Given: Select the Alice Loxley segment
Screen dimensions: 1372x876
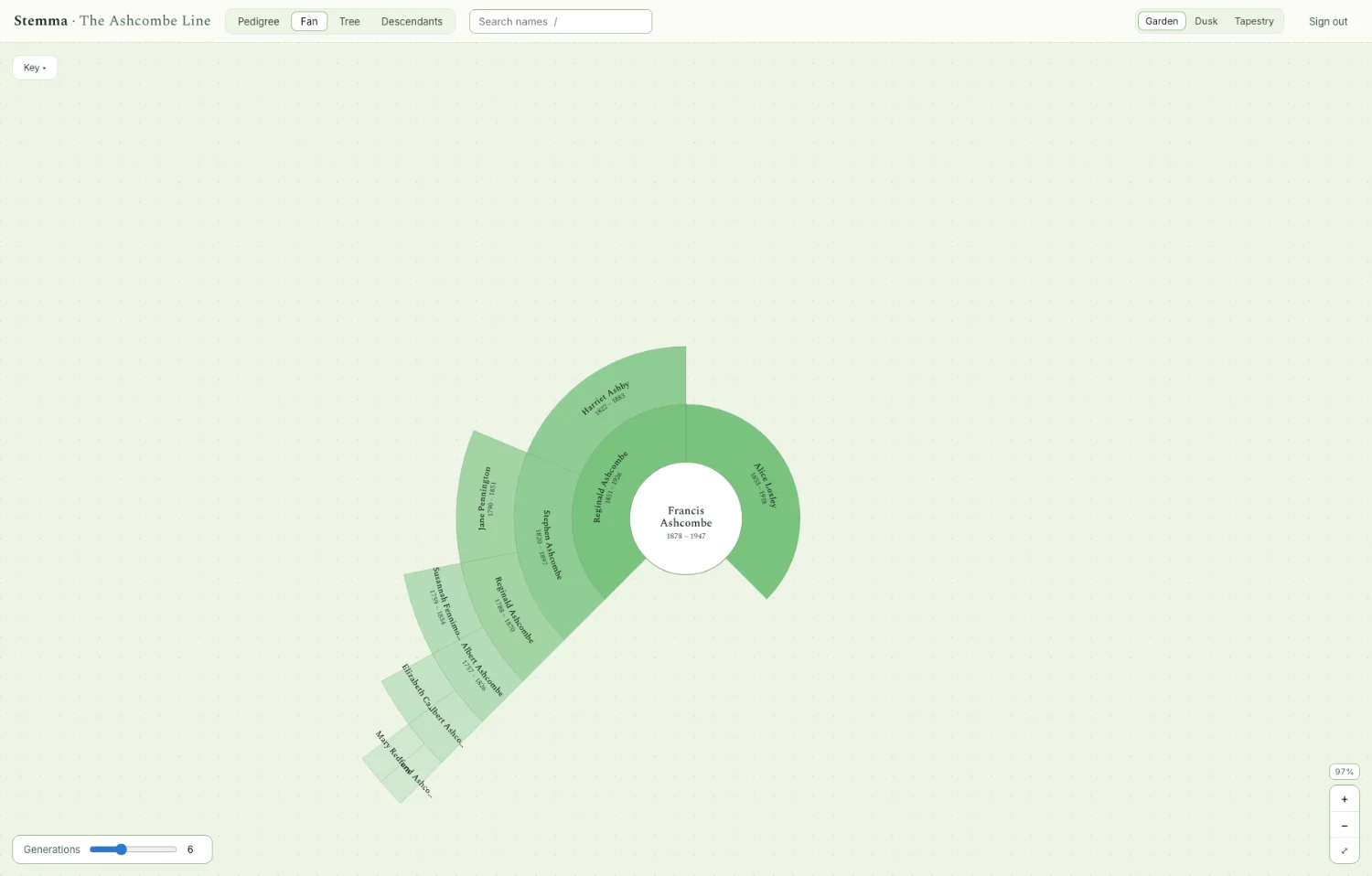Looking at the screenshot, I should pos(766,485).
